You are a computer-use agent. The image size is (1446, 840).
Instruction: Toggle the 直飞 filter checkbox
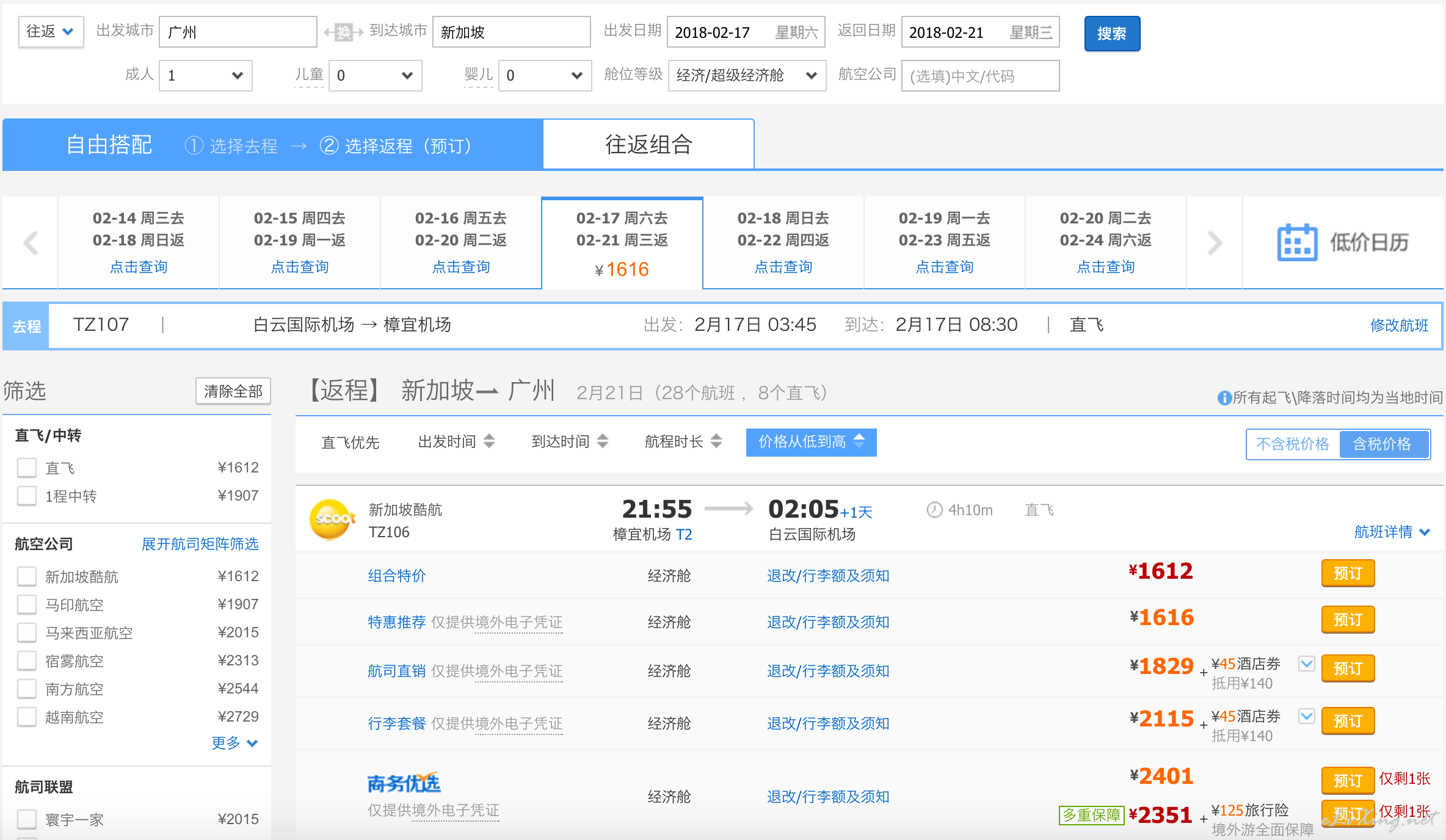click(x=27, y=468)
